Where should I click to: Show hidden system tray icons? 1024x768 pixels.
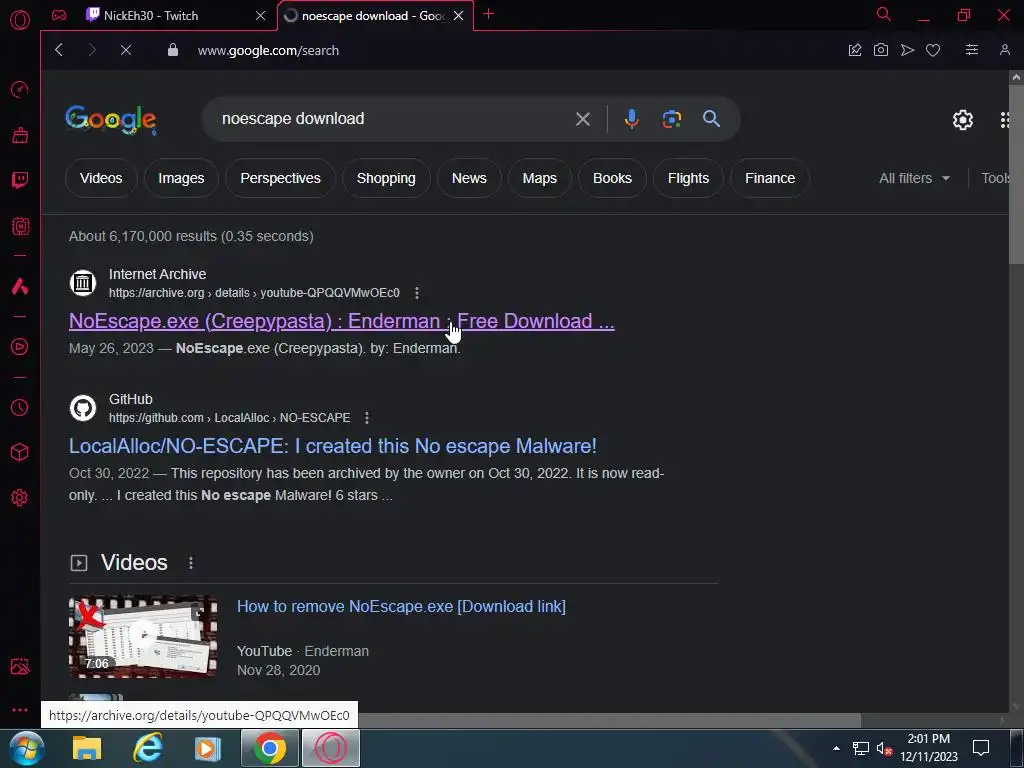[836, 748]
